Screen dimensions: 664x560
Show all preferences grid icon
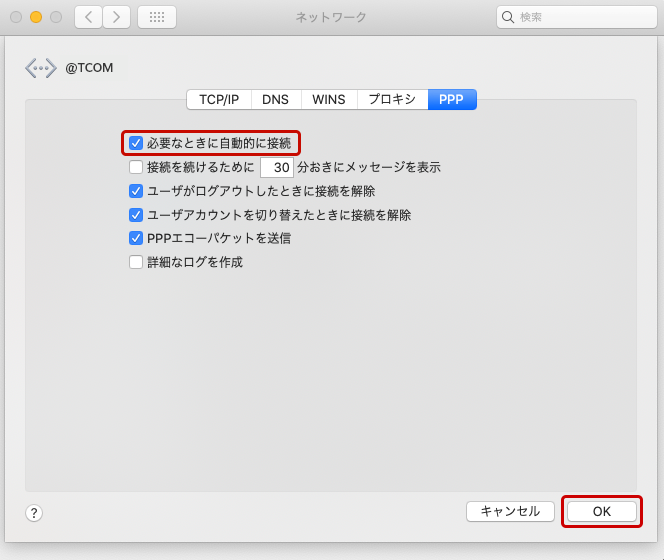(x=157, y=17)
